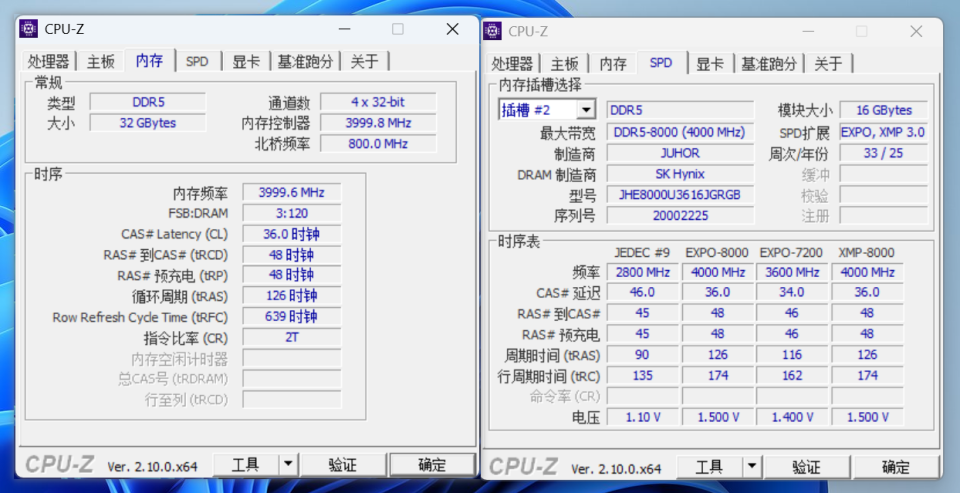
Task: Click serial number 20002225
Action: tap(680, 216)
